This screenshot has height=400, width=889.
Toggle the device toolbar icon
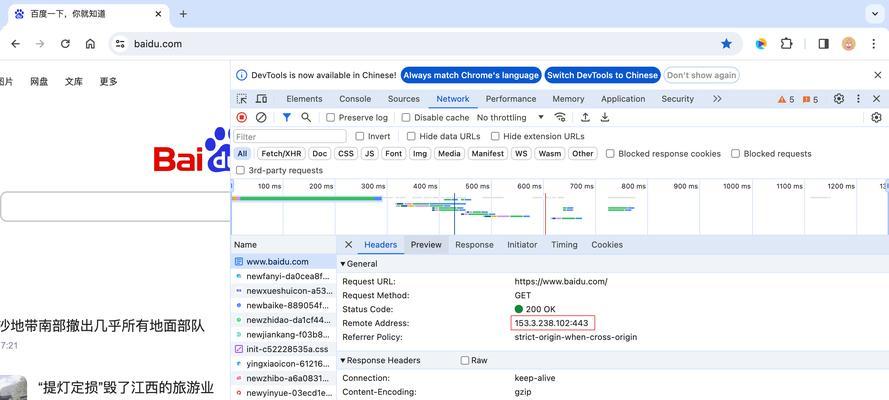pyautogui.click(x=261, y=99)
